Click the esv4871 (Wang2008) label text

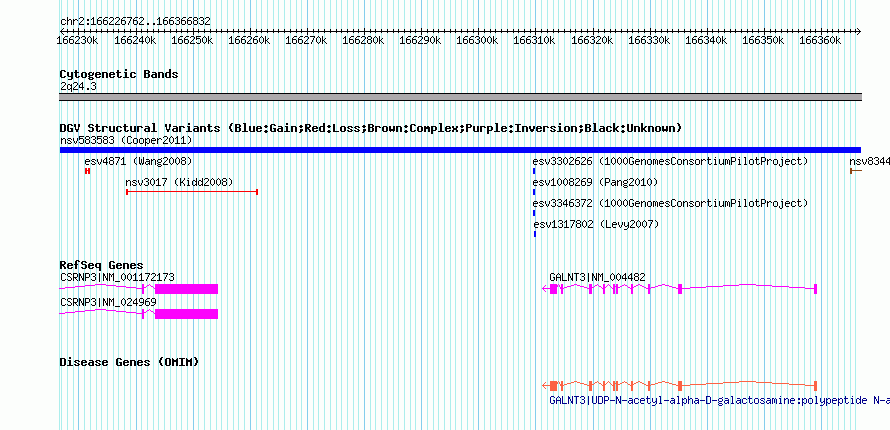[138, 162]
